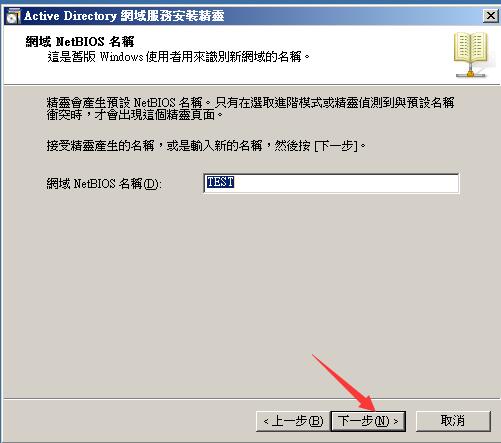Click the Active Directory 網域服務安裝精靈 title bar text

124,16
